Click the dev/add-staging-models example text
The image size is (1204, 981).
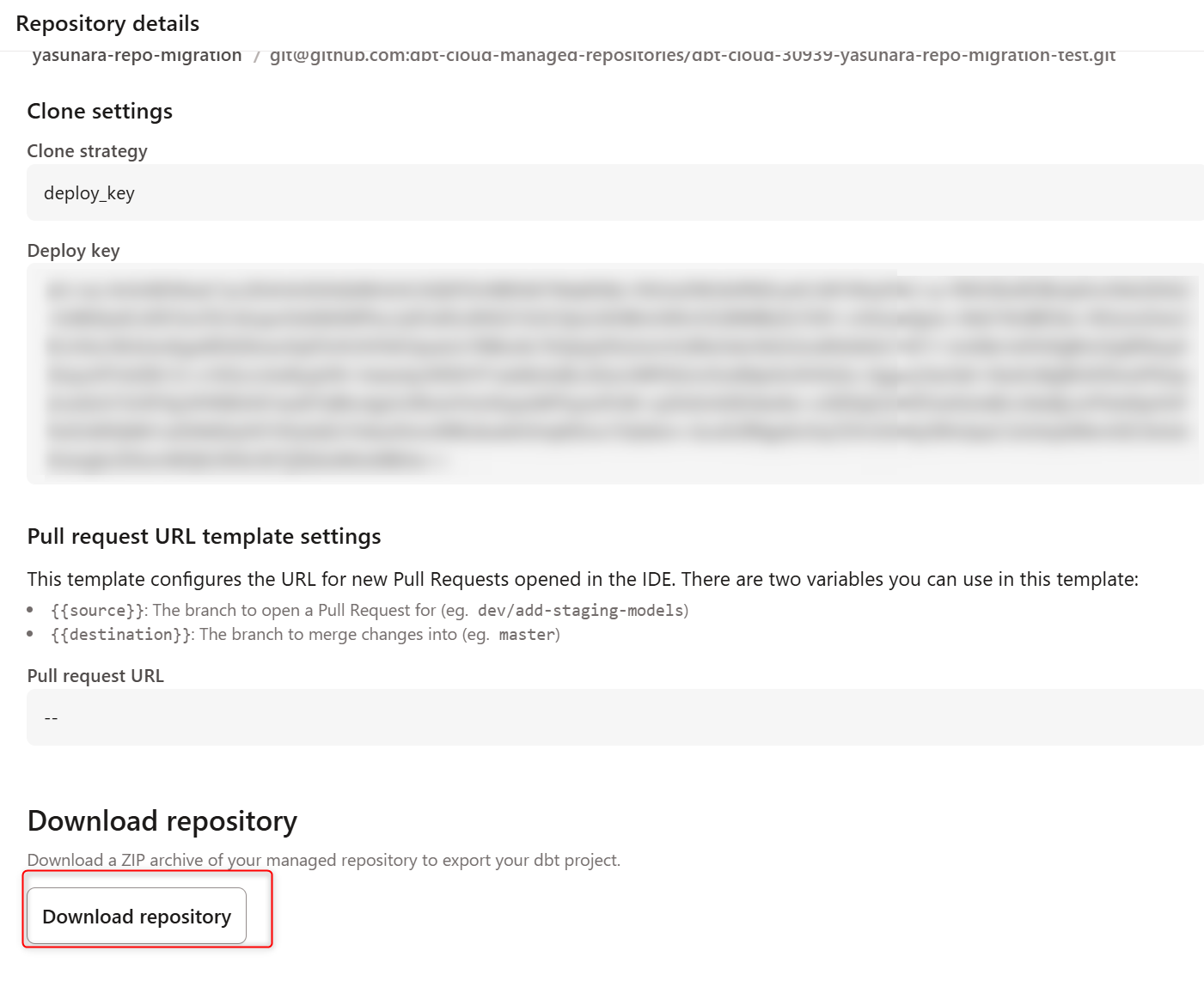[580, 611]
